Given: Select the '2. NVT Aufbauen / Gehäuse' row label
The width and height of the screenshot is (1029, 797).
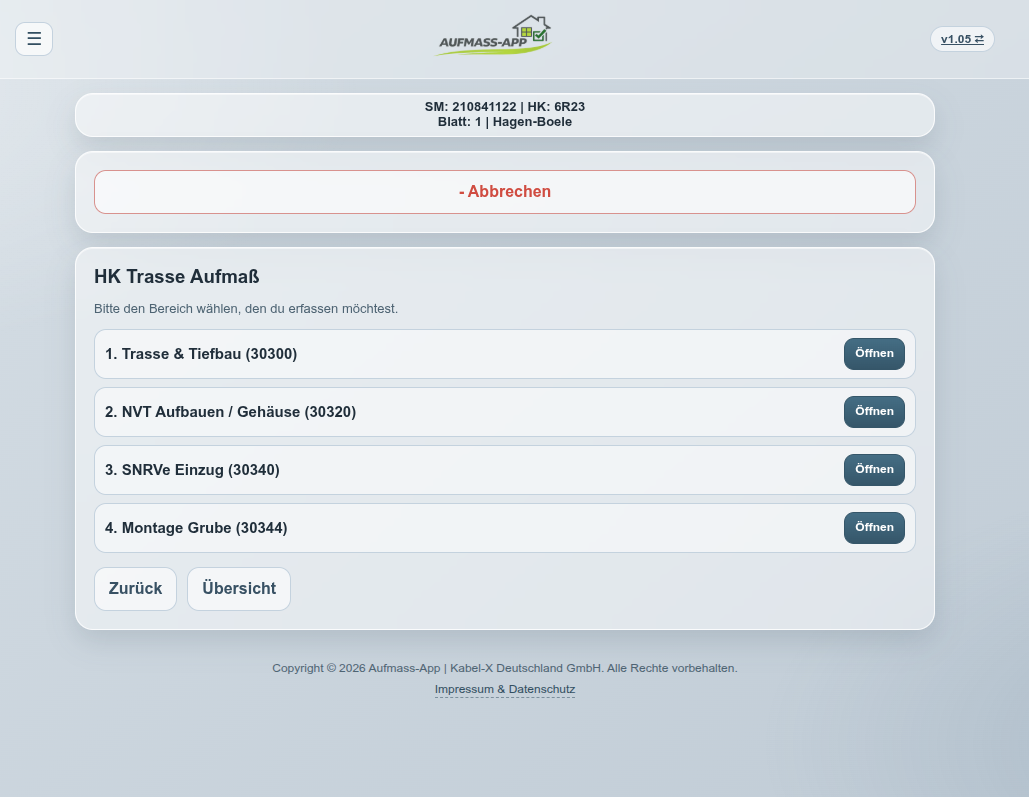Looking at the screenshot, I should tap(230, 412).
